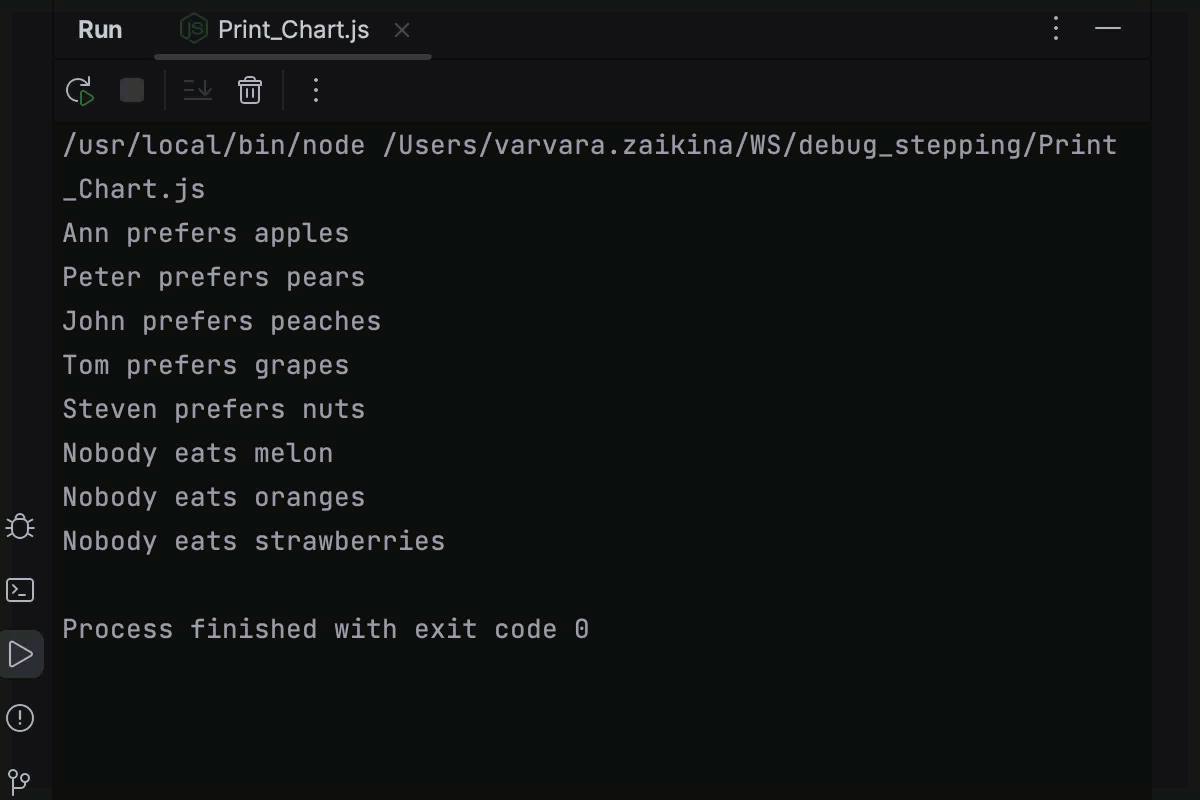1200x800 pixels.
Task: Open the toolbar More options menu
Action: (x=315, y=90)
